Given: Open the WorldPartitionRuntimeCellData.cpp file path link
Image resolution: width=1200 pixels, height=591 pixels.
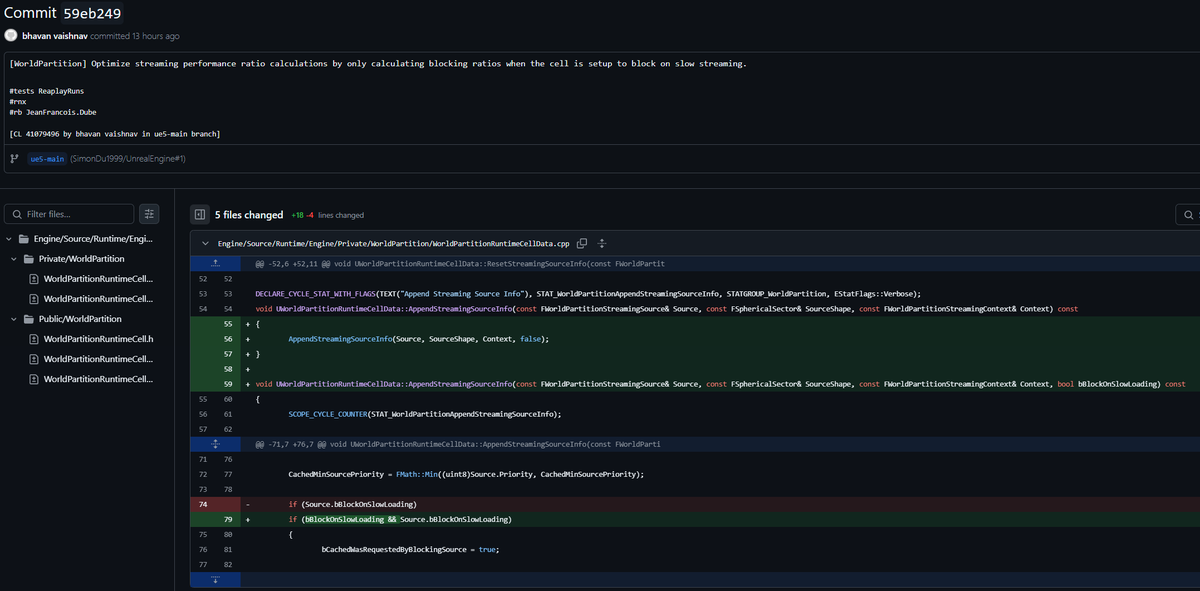Looking at the screenshot, I should 393,244.
